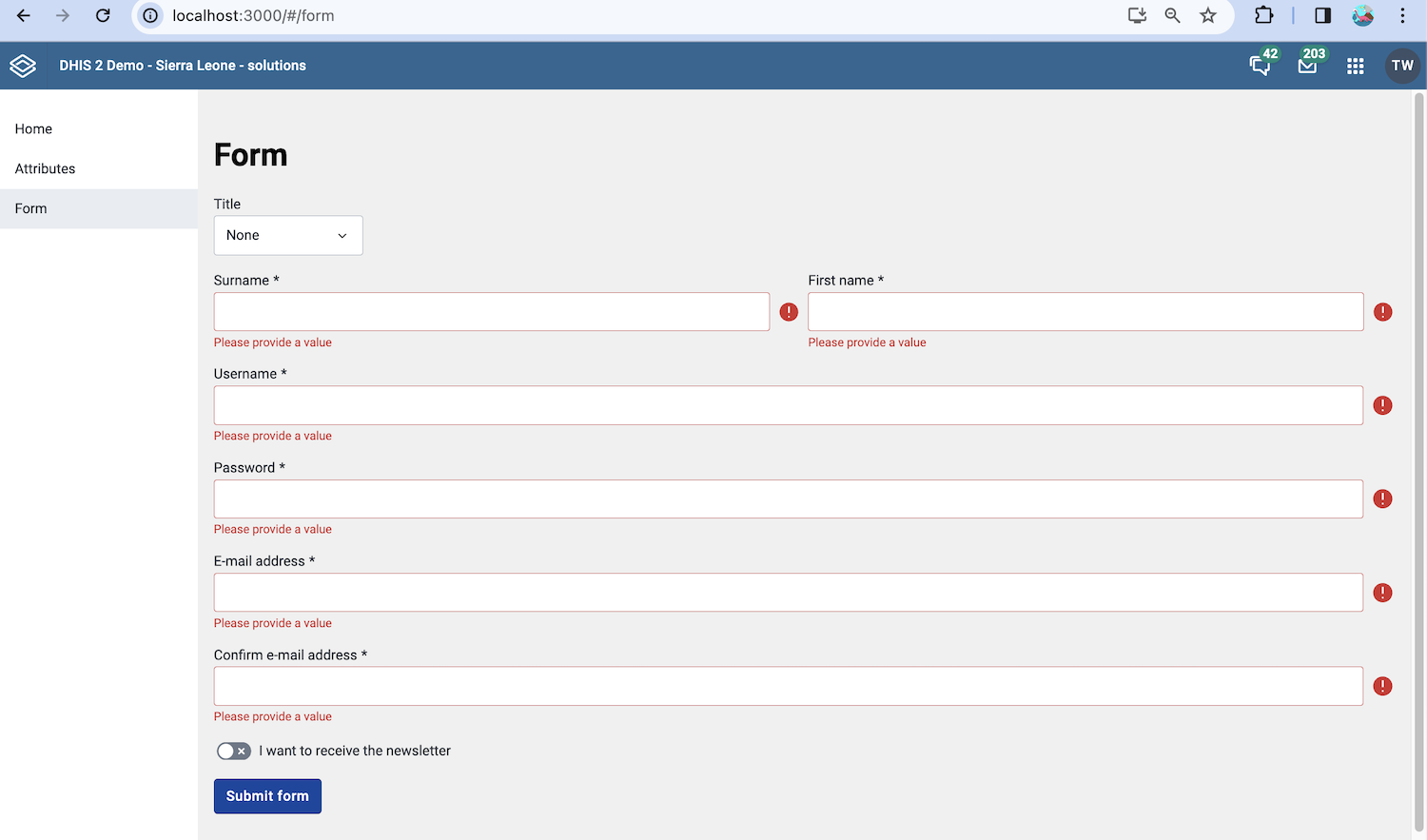Screen dimensions: 1427x840
Task: Click into the Surname input field
Action: [x=492, y=312]
